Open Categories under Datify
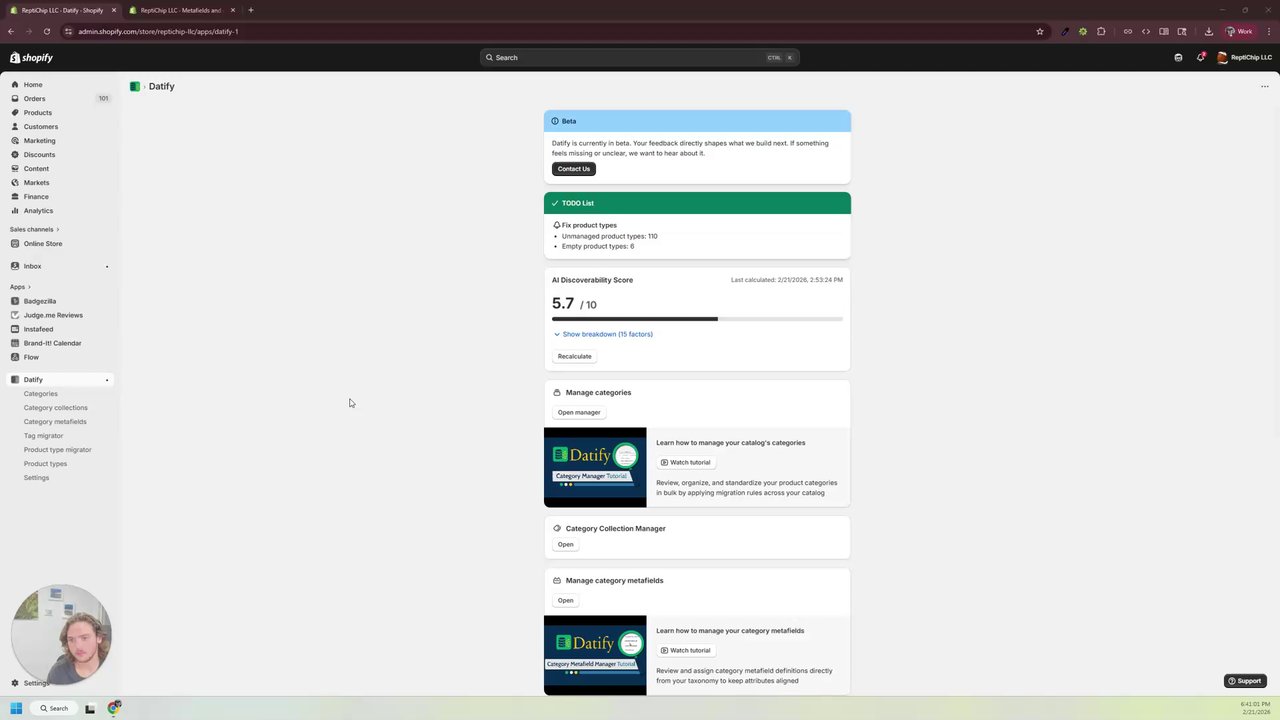 coord(41,394)
